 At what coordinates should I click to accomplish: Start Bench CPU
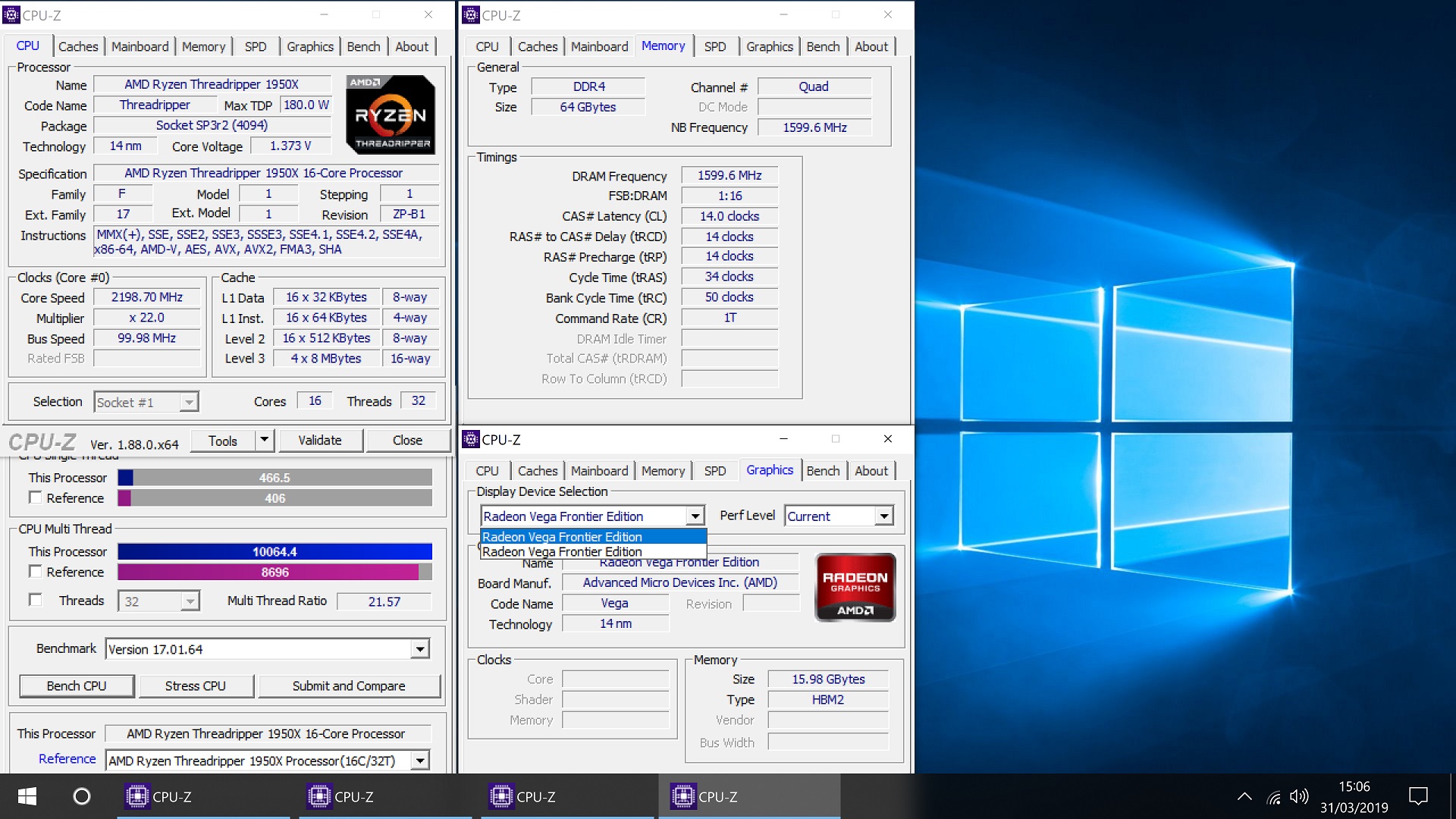pyautogui.click(x=77, y=686)
